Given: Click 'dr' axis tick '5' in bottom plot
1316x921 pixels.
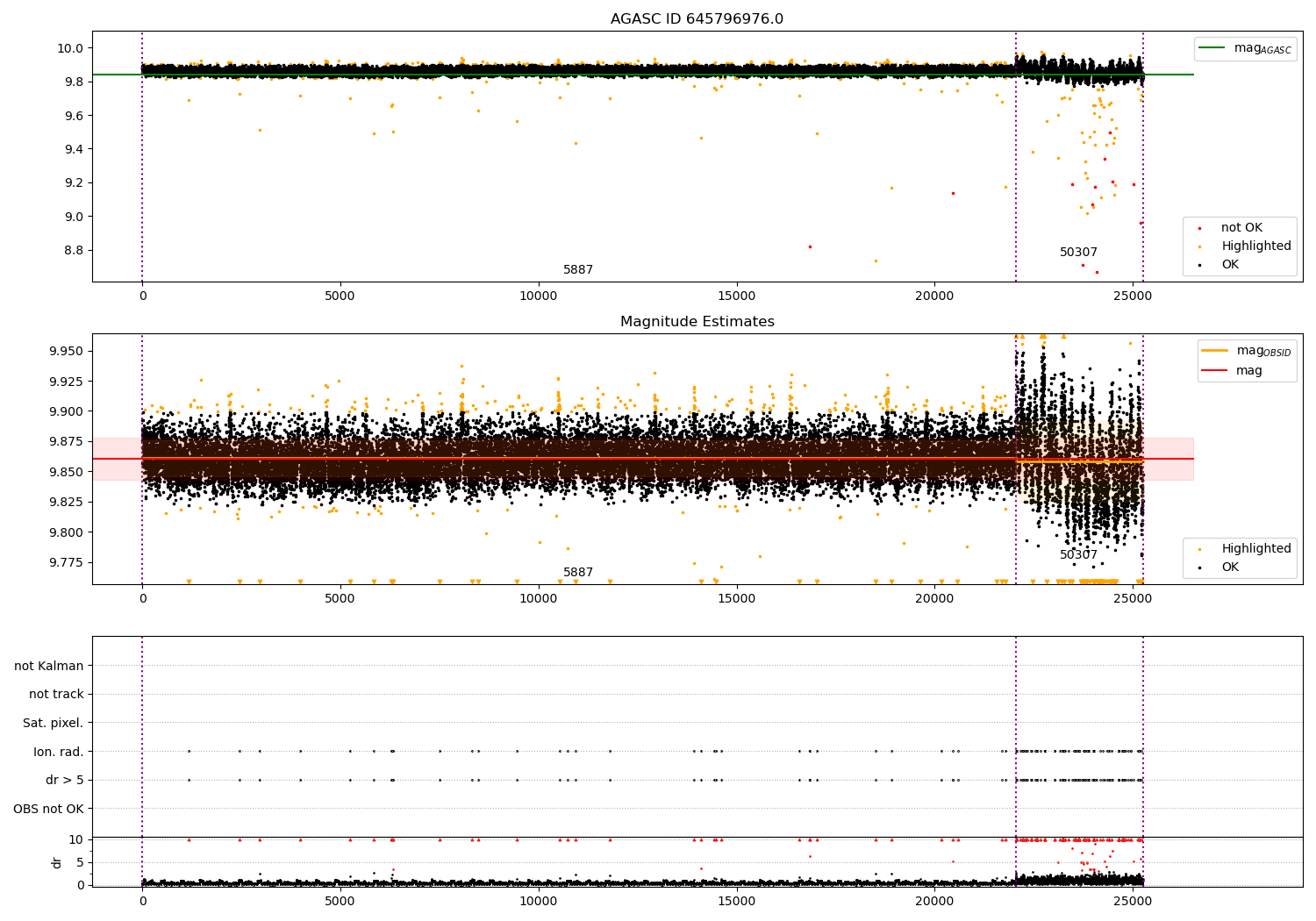Looking at the screenshot, I should click(x=81, y=862).
